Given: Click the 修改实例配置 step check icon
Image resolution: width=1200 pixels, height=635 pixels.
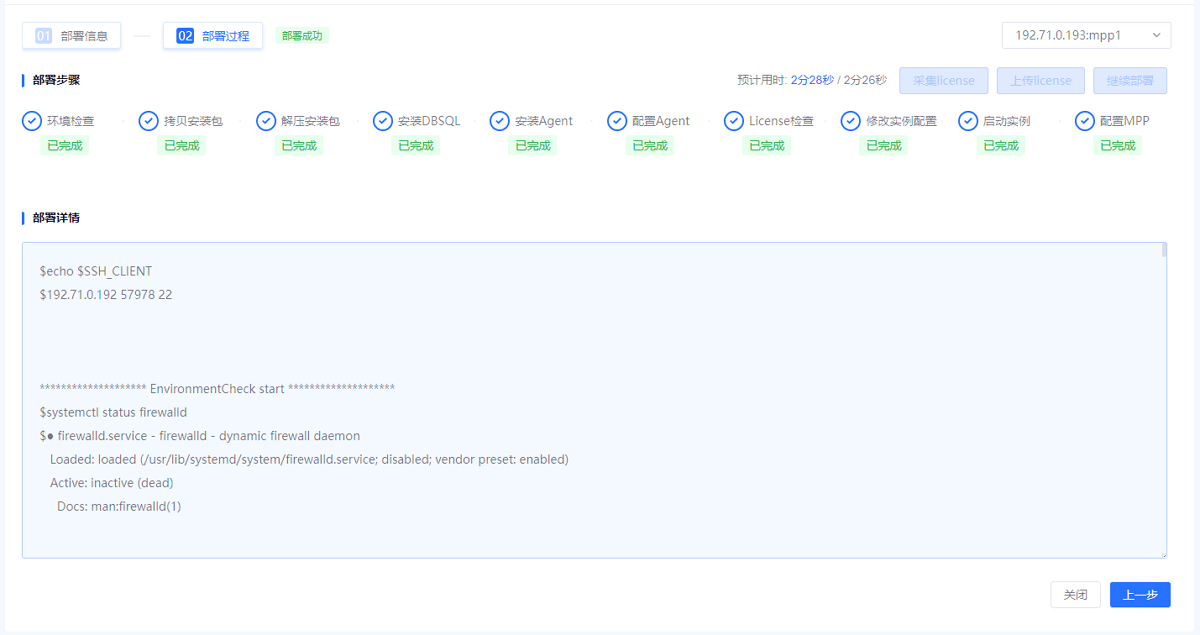Looking at the screenshot, I should point(851,121).
